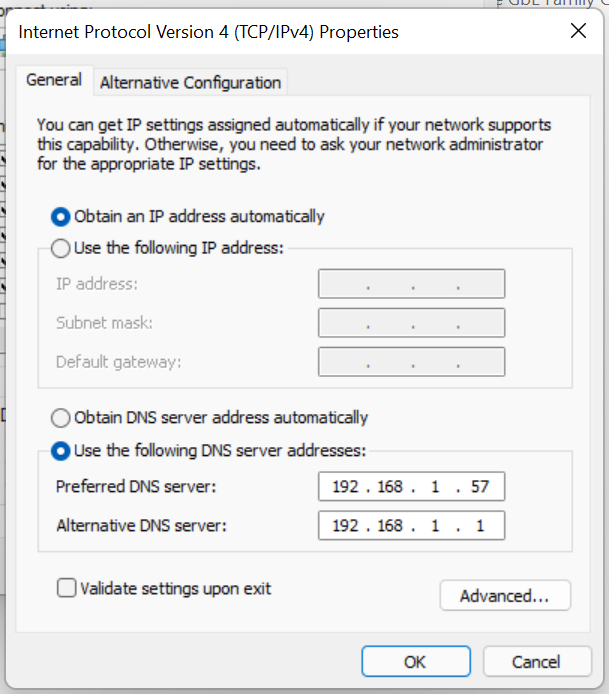Click the dialog title bar text
609x694 pixels.
click(x=209, y=32)
